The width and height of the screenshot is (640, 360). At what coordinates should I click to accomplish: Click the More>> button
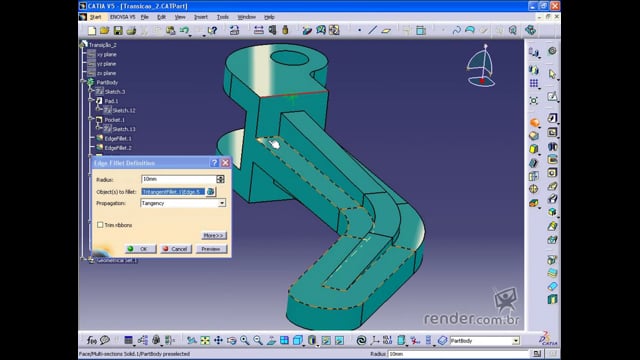click(213, 236)
